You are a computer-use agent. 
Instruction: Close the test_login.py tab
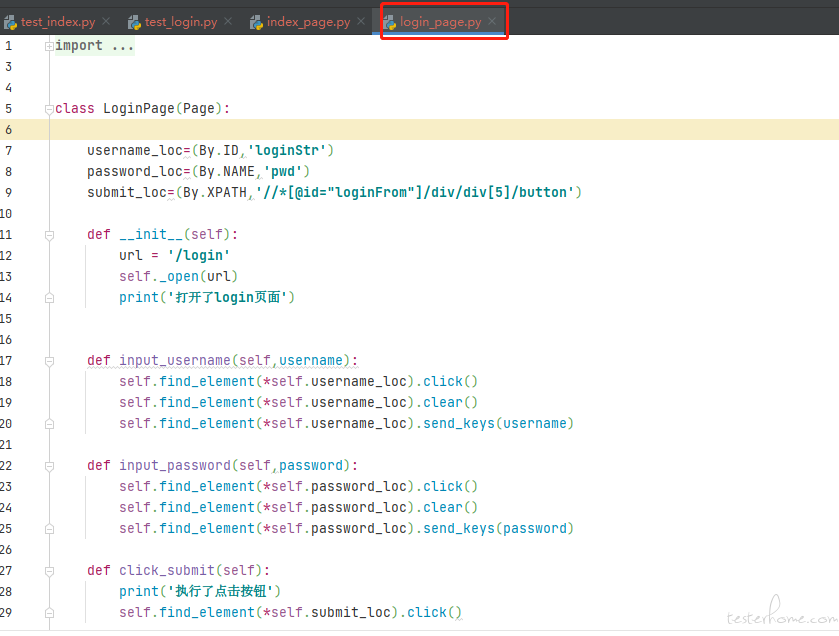coord(228,21)
